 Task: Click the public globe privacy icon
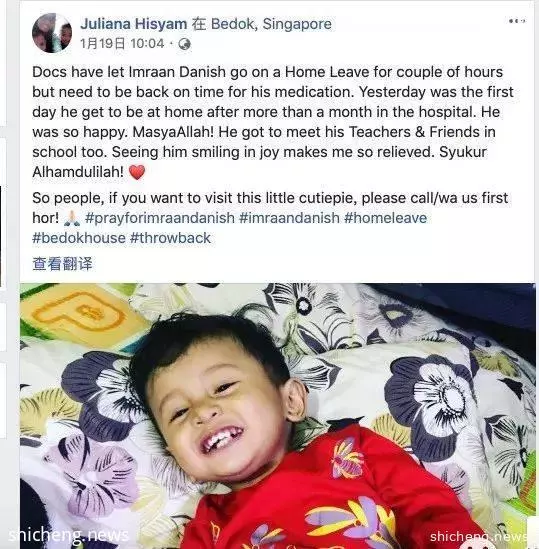pyautogui.click(x=184, y=44)
